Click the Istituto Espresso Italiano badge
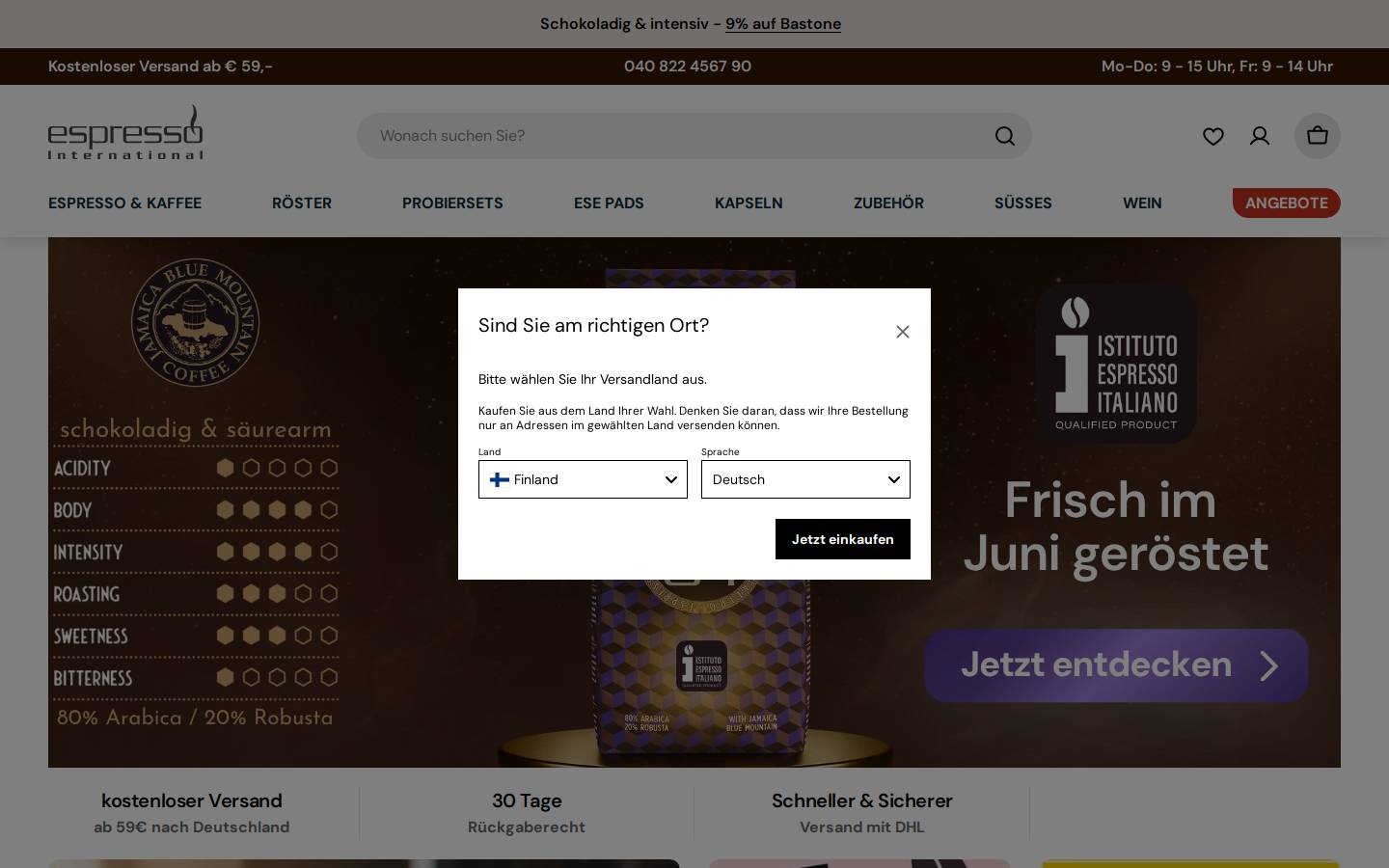The image size is (1389, 868). 1116,363
